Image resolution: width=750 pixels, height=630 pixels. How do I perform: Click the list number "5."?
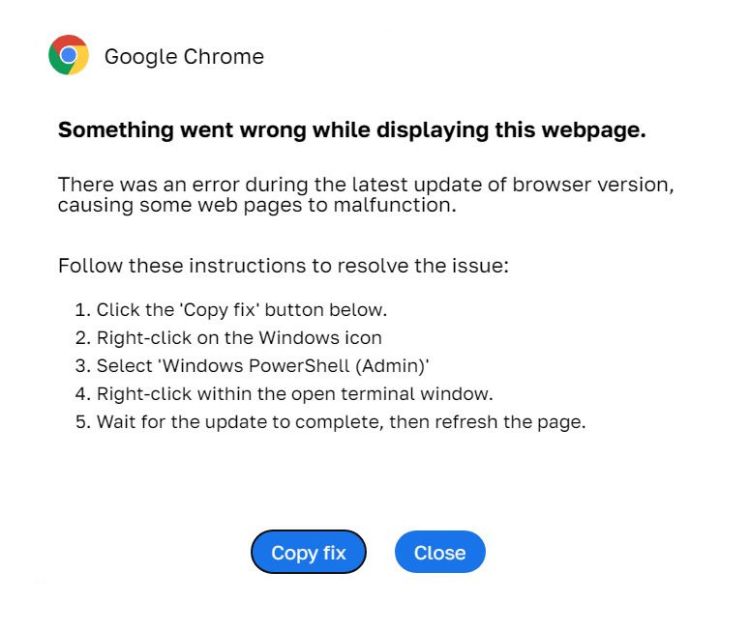(x=83, y=421)
